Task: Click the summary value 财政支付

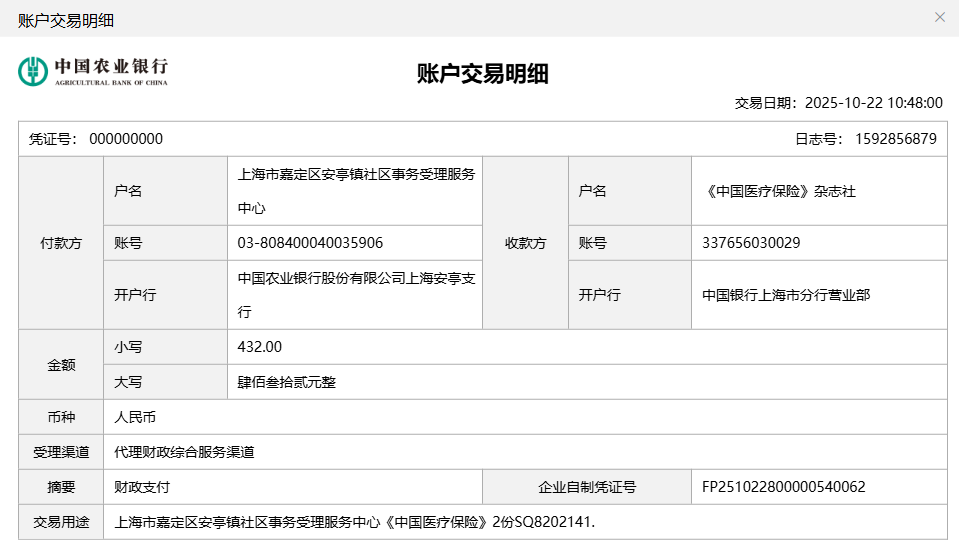Action: point(142,487)
